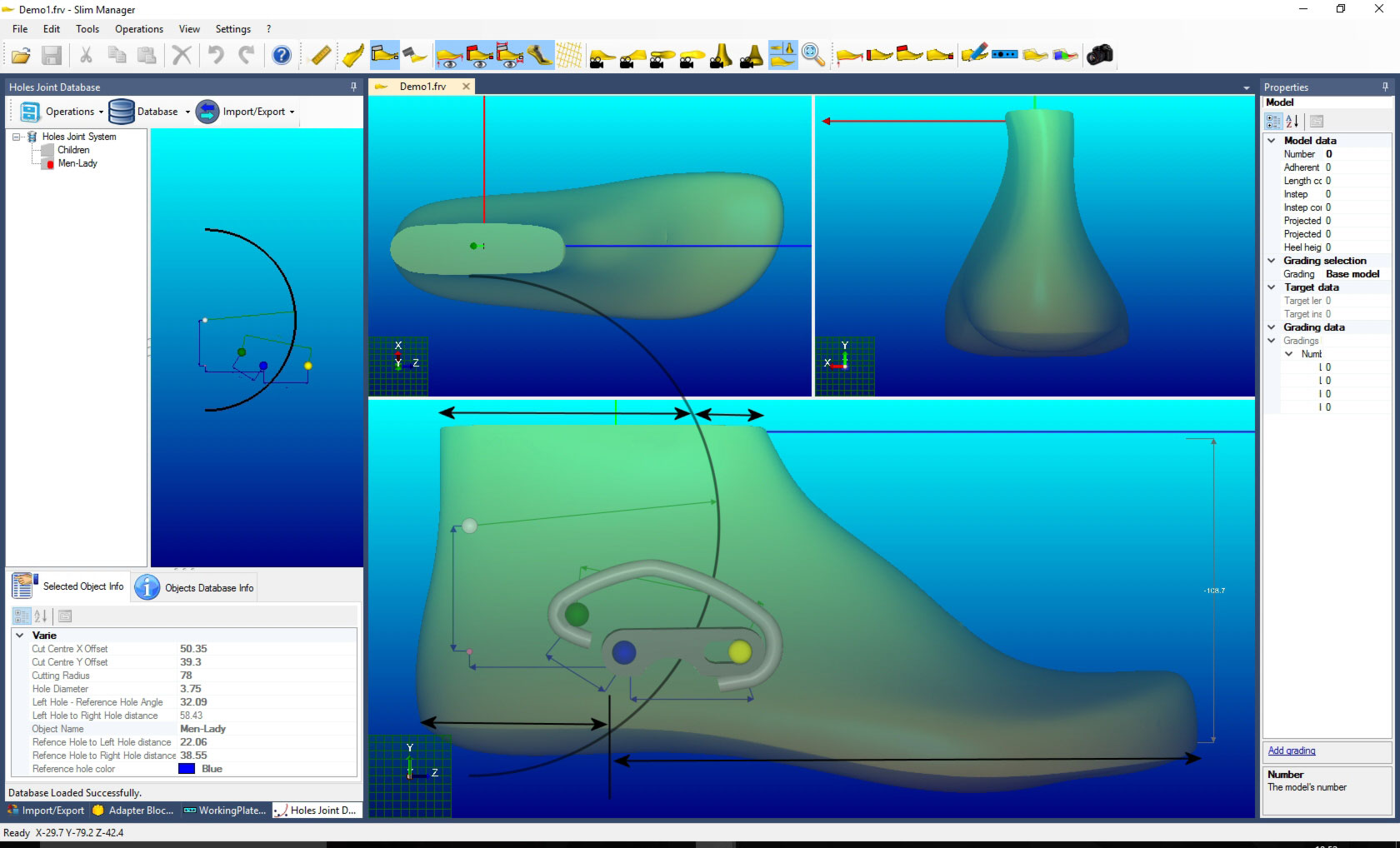This screenshot has height=848, width=1400.
Task: Open the View menu
Action: tap(189, 29)
